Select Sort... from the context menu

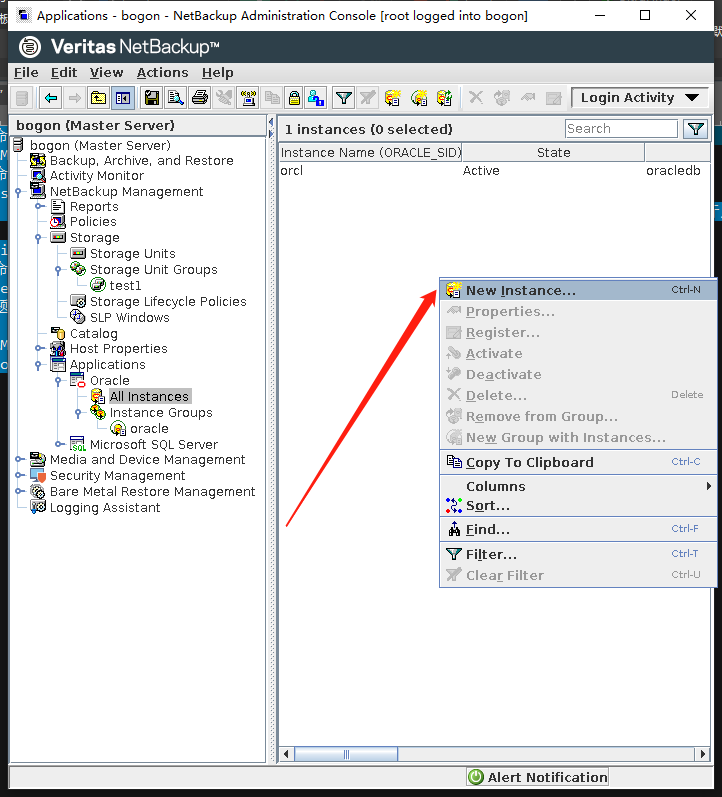[578, 506]
